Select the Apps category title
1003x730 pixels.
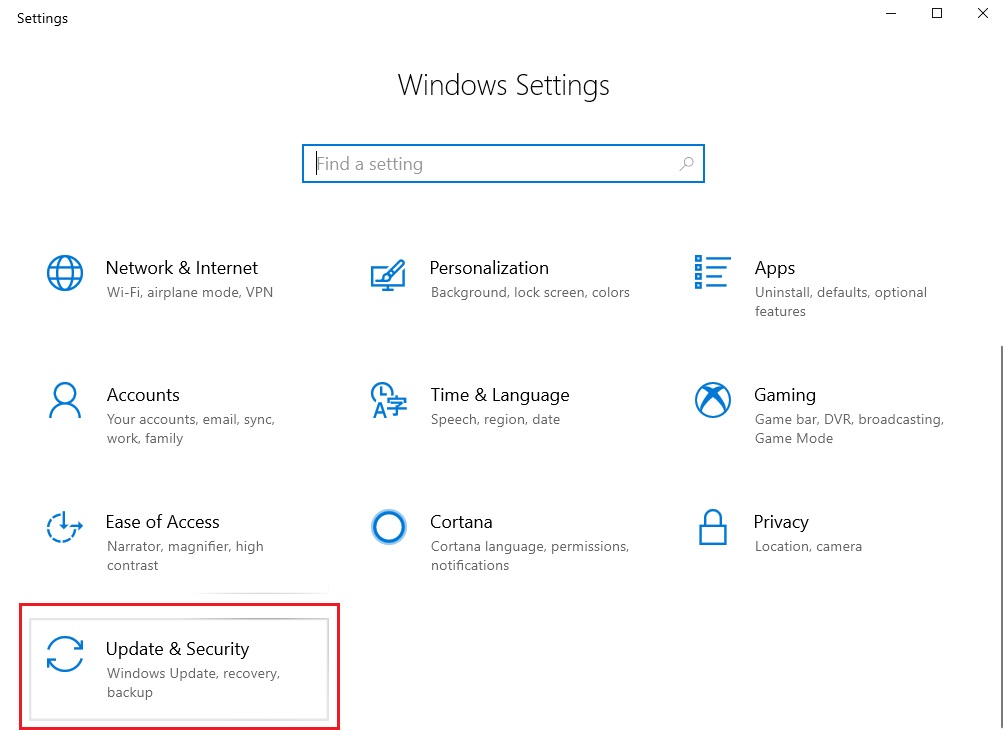pos(775,268)
